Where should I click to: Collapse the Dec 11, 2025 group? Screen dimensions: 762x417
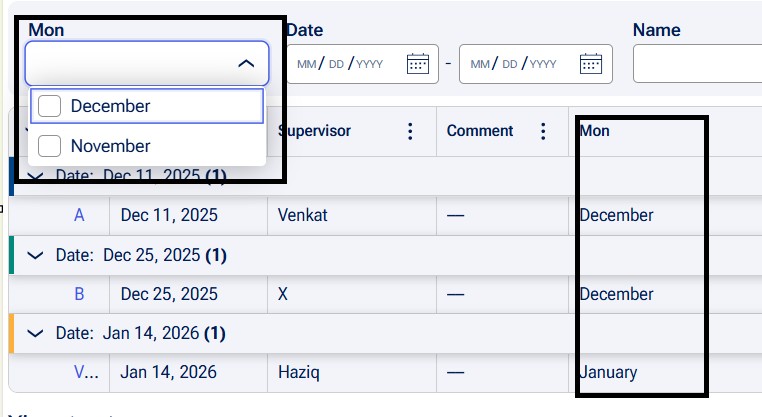(x=36, y=176)
